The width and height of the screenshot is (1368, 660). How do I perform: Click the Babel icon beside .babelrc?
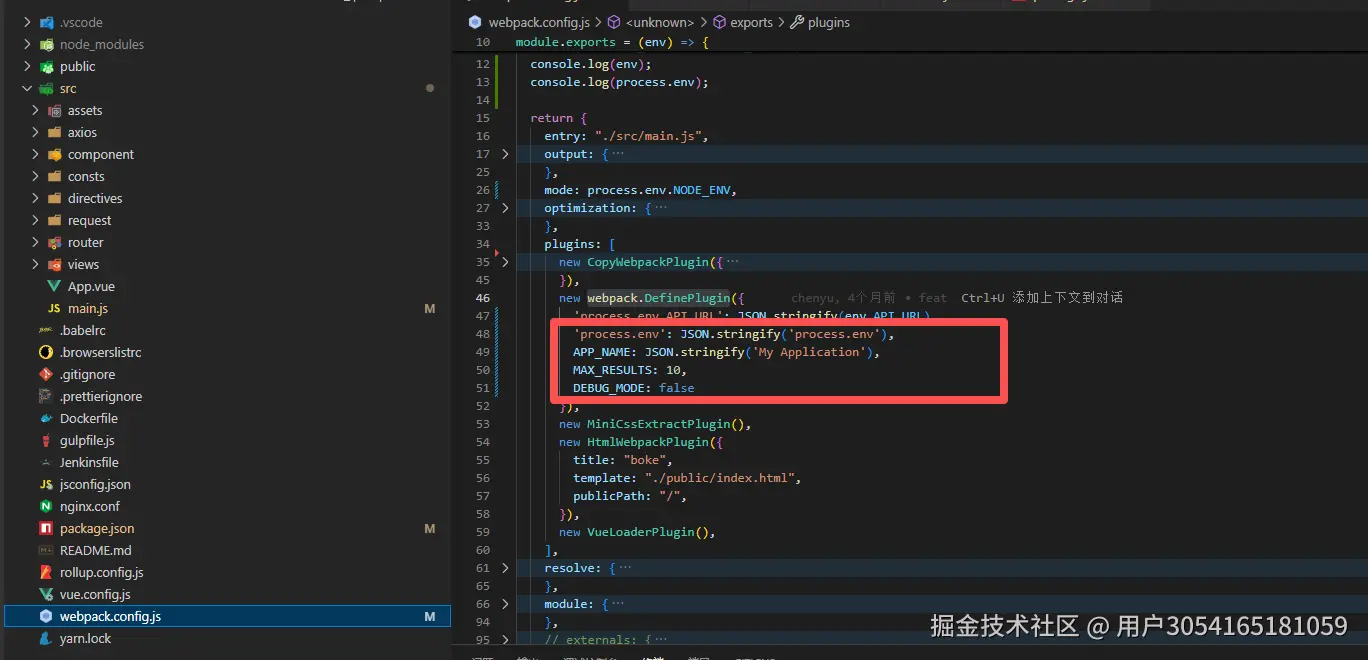(x=46, y=330)
